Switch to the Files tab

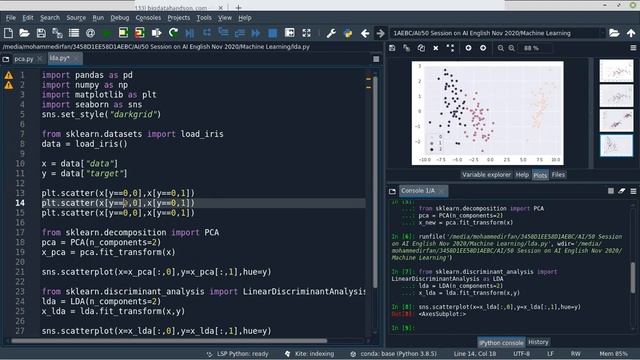(x=558, y=175)
